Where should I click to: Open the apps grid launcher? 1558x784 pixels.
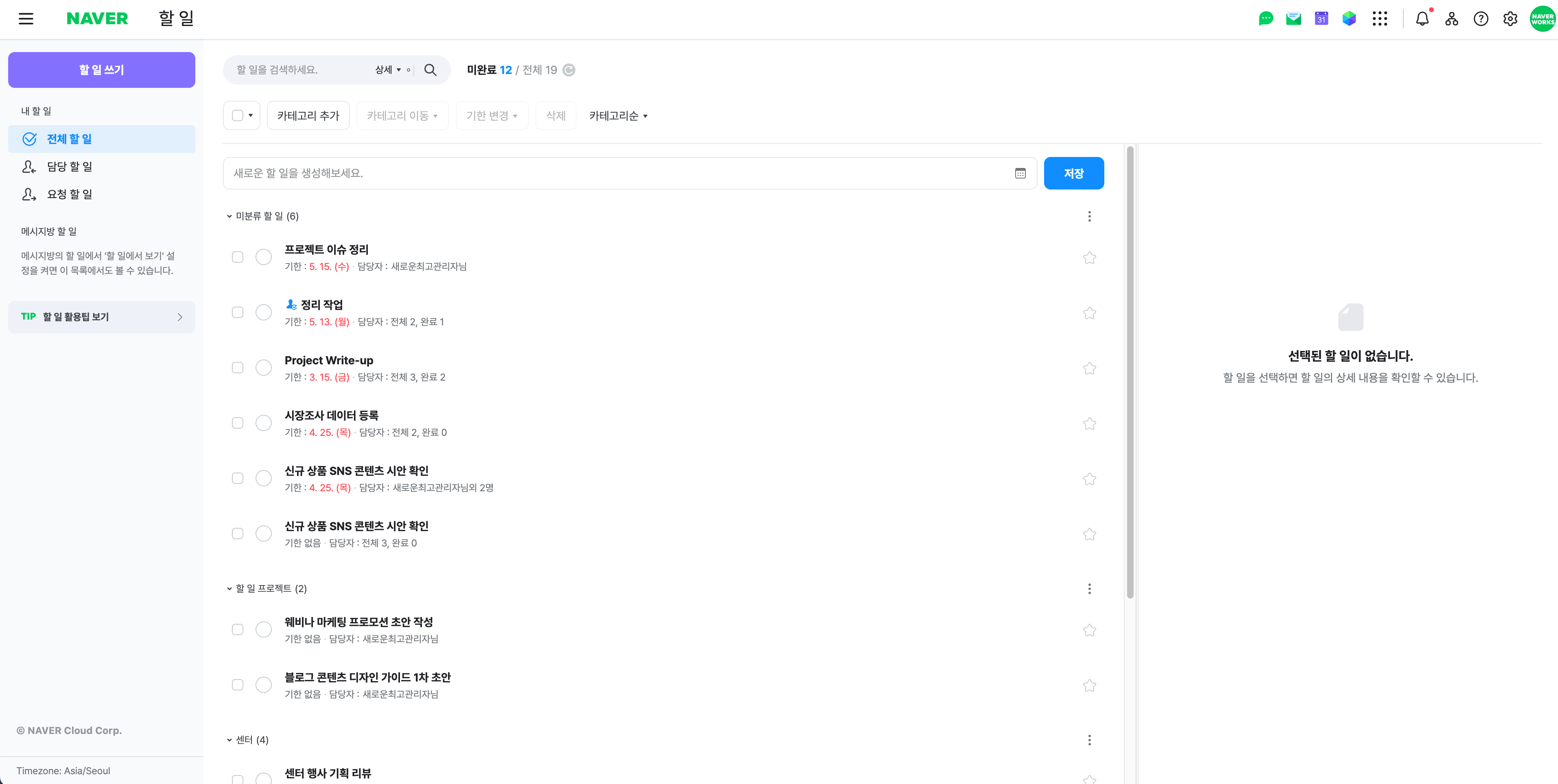click(x=1380, y=19)
